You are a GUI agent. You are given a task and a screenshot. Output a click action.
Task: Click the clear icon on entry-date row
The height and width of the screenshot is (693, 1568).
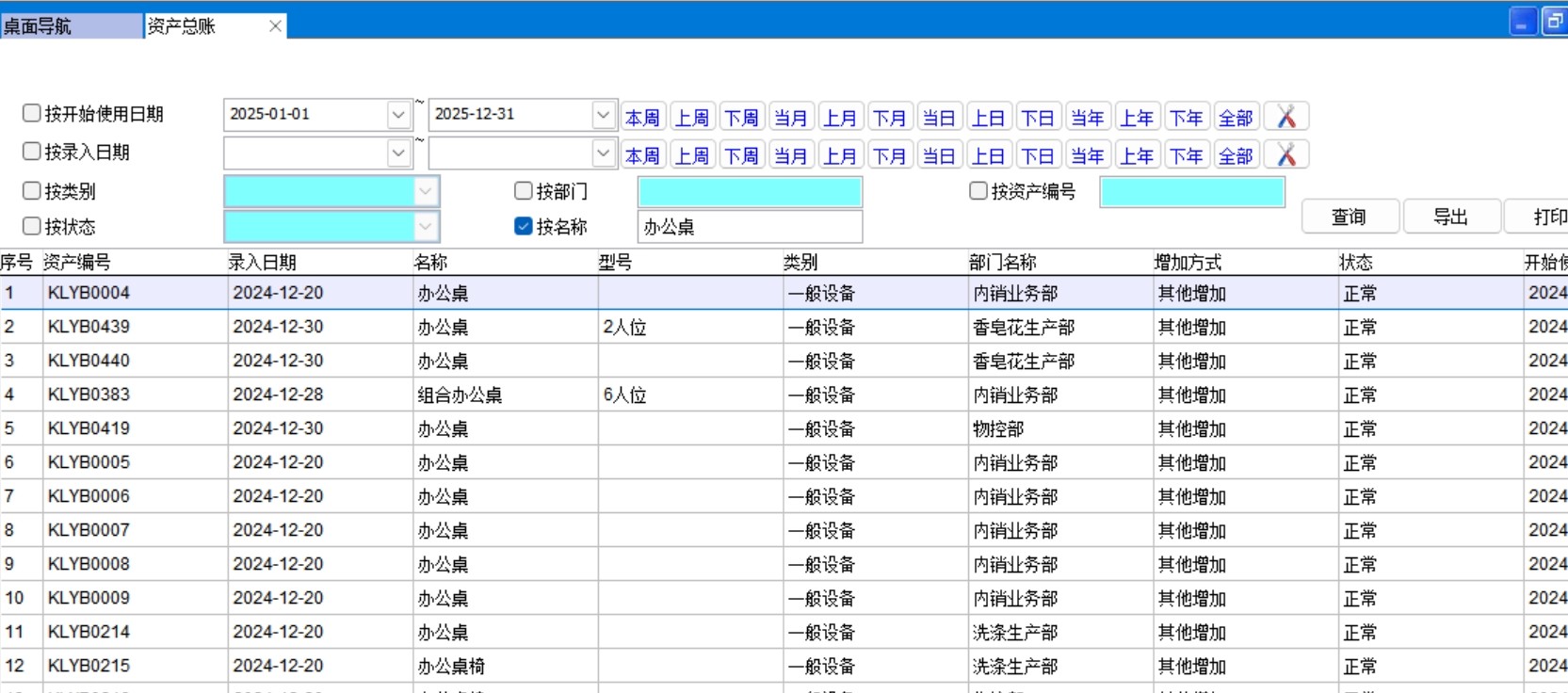click(1286, 154)
